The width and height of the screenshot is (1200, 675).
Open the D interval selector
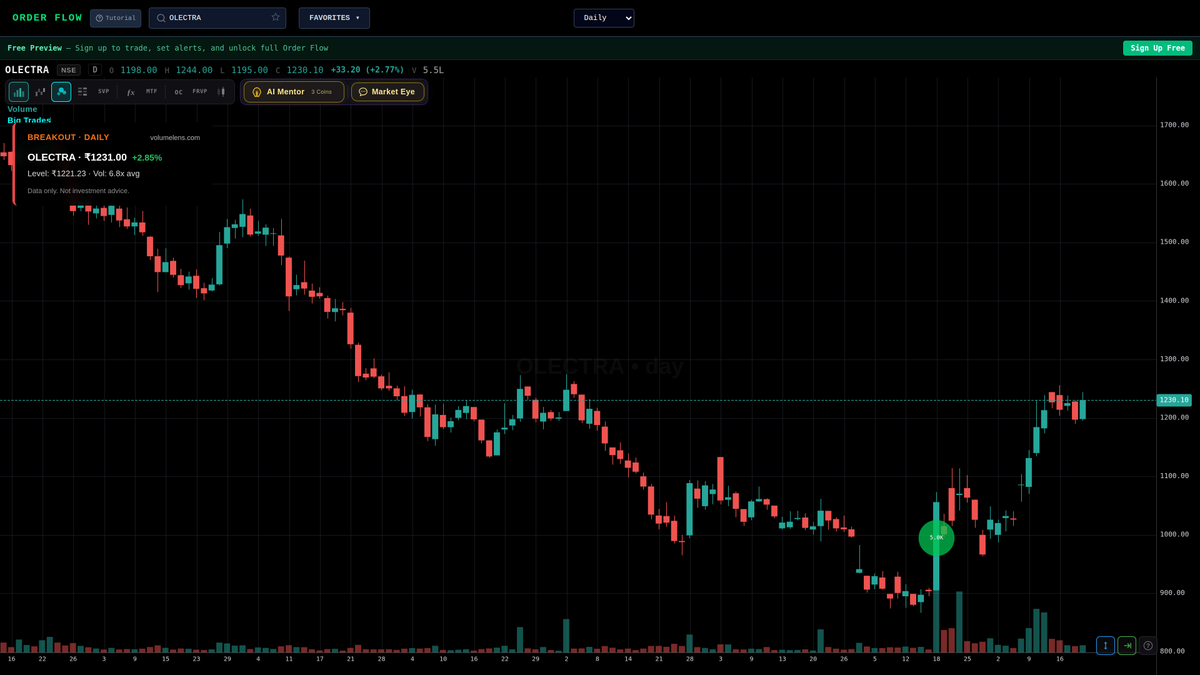click(x=94, y=69)
